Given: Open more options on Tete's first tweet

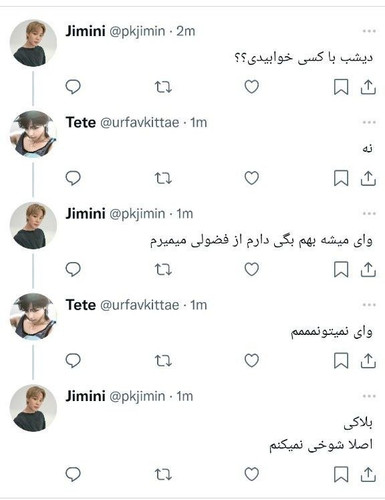Looking at the screenshot, I should [369, 122].
